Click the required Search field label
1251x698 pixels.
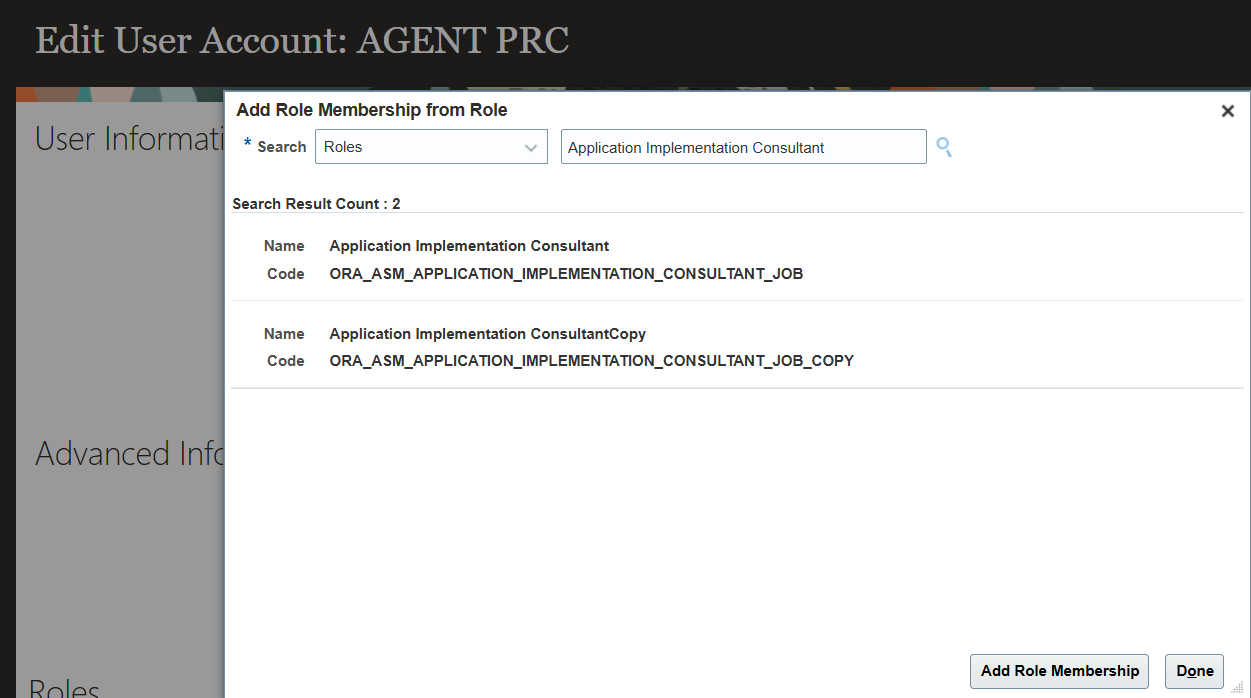(281, 147)
